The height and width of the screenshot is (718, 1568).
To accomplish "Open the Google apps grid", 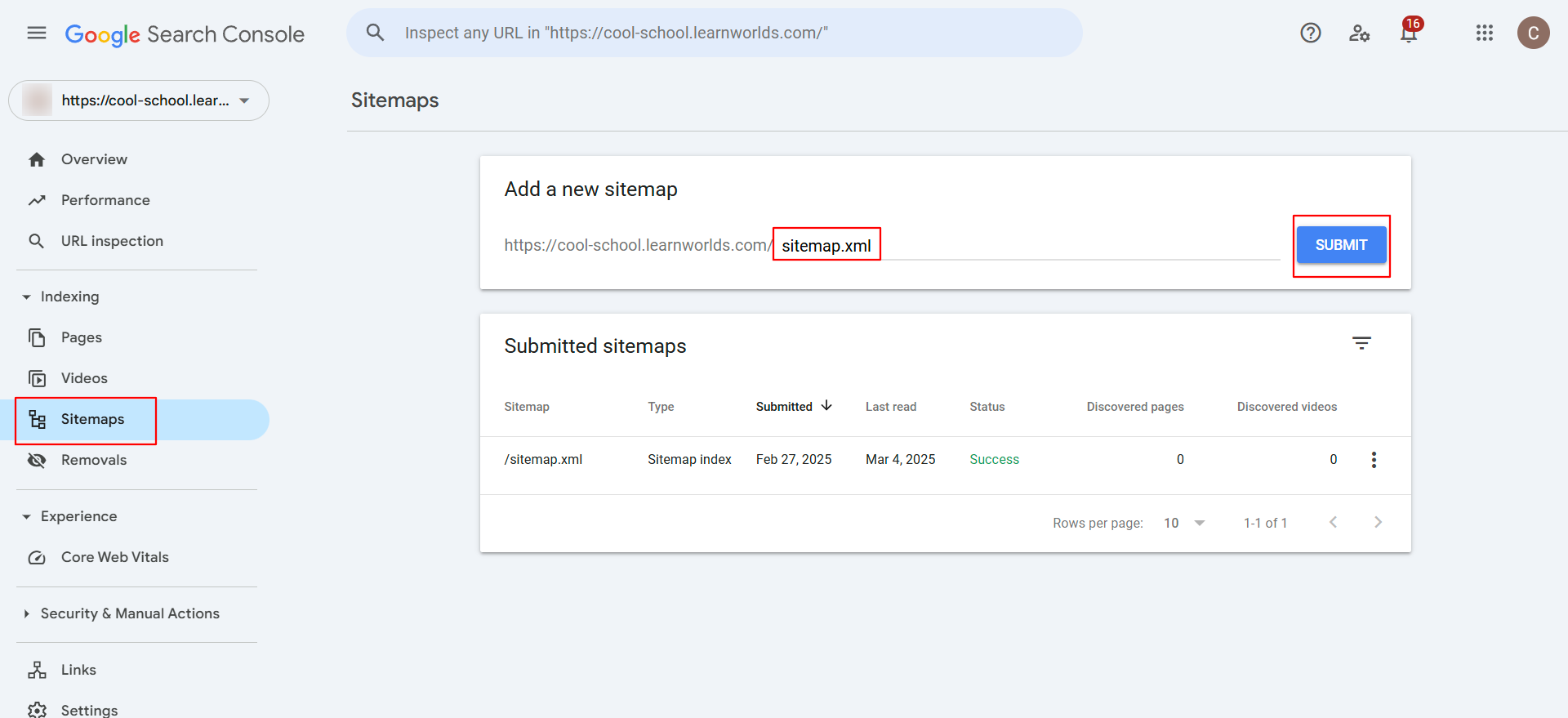I will pos(1485,33).
